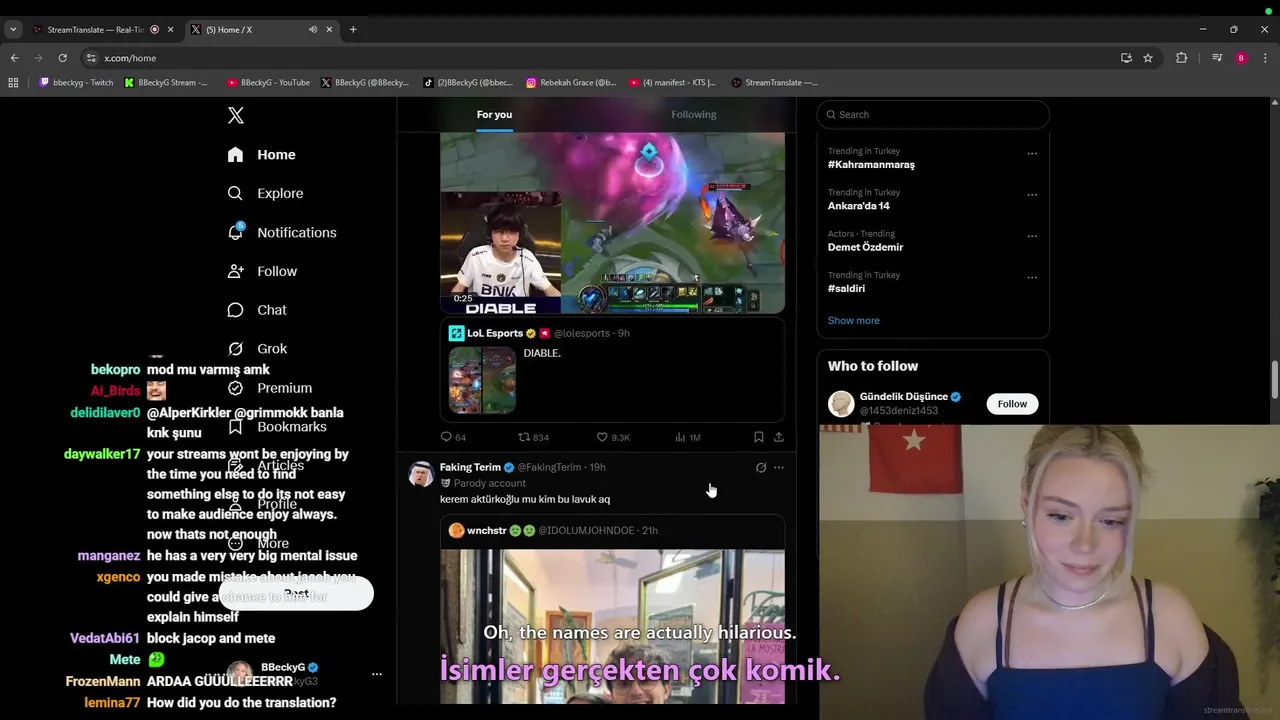Open the Faking Terim profile name

[470, 467]
